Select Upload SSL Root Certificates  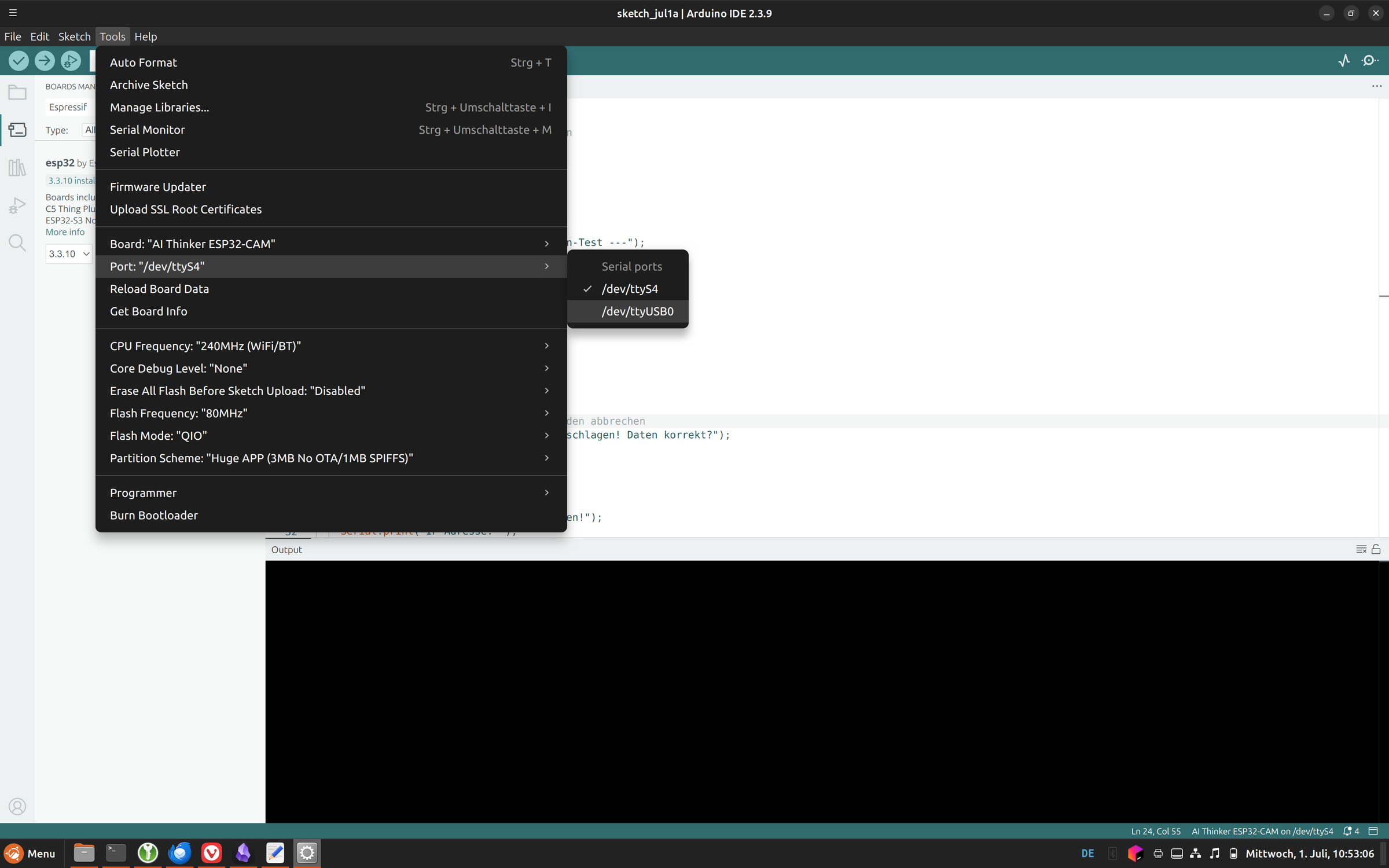pos(331,209)
